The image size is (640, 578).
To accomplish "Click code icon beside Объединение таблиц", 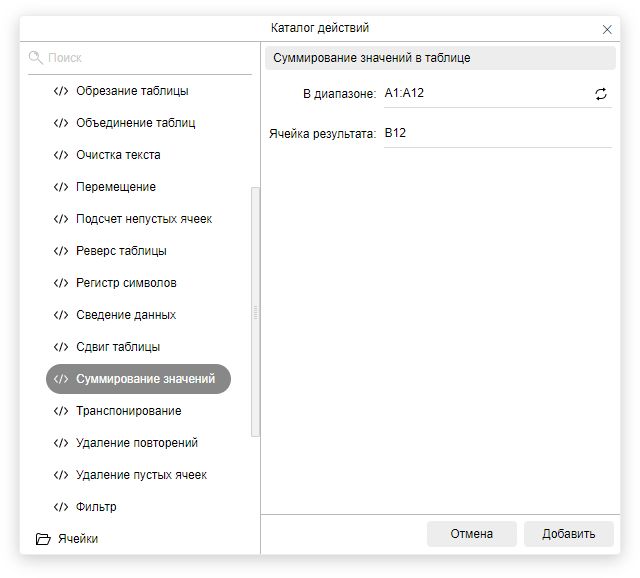I will coord(61,123).
